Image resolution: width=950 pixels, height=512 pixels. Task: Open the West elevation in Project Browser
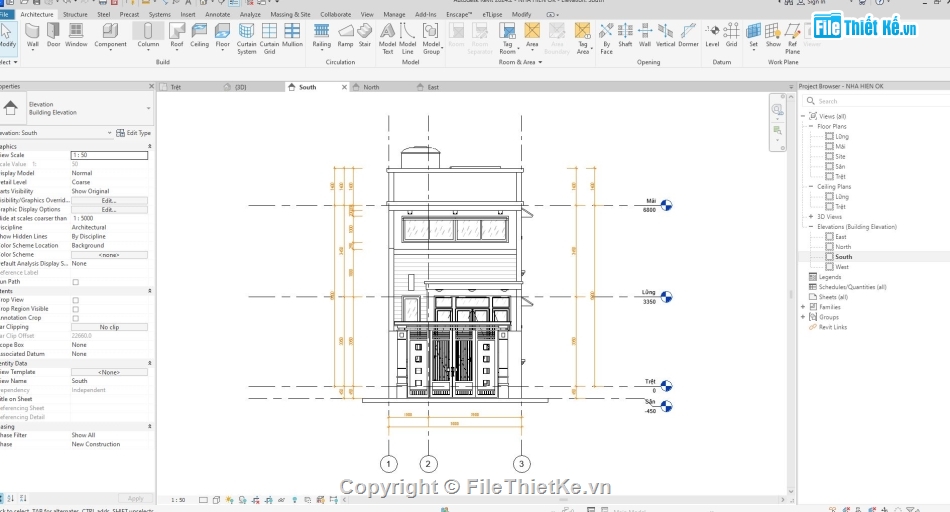coord(842,267)
